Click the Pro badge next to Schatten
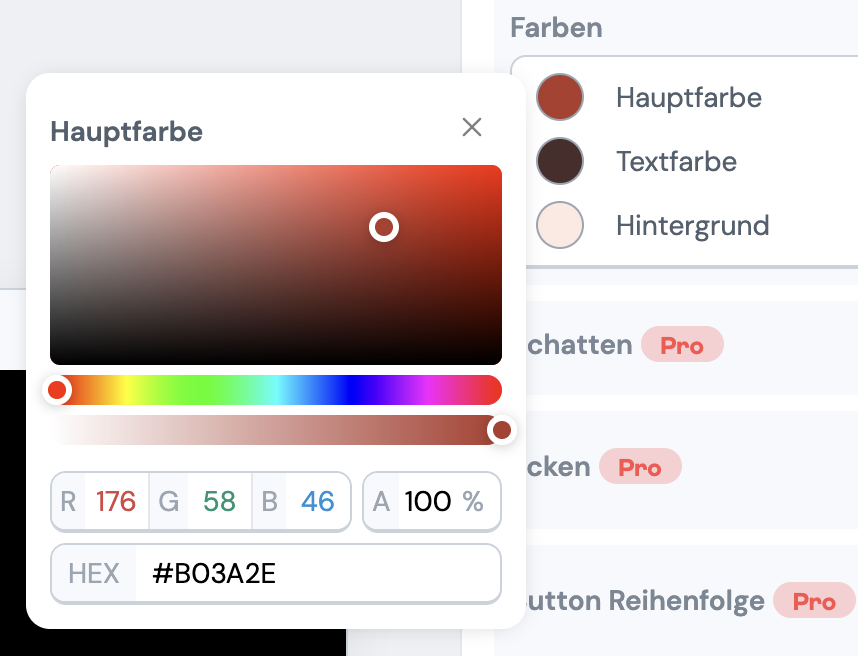 tap(682, 344)
